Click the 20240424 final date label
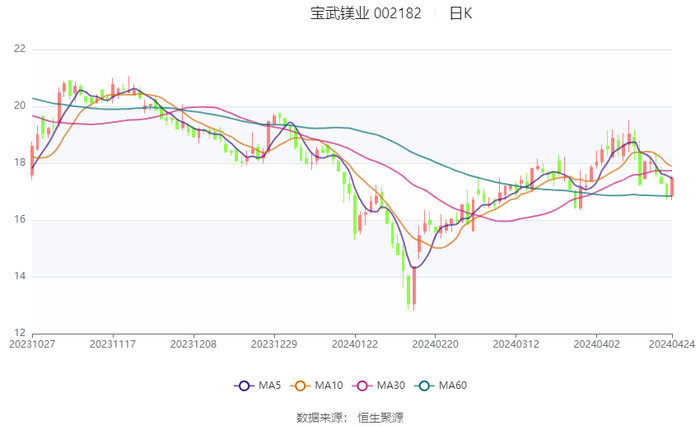Screen dimensions: 700x426 point(671,342)
